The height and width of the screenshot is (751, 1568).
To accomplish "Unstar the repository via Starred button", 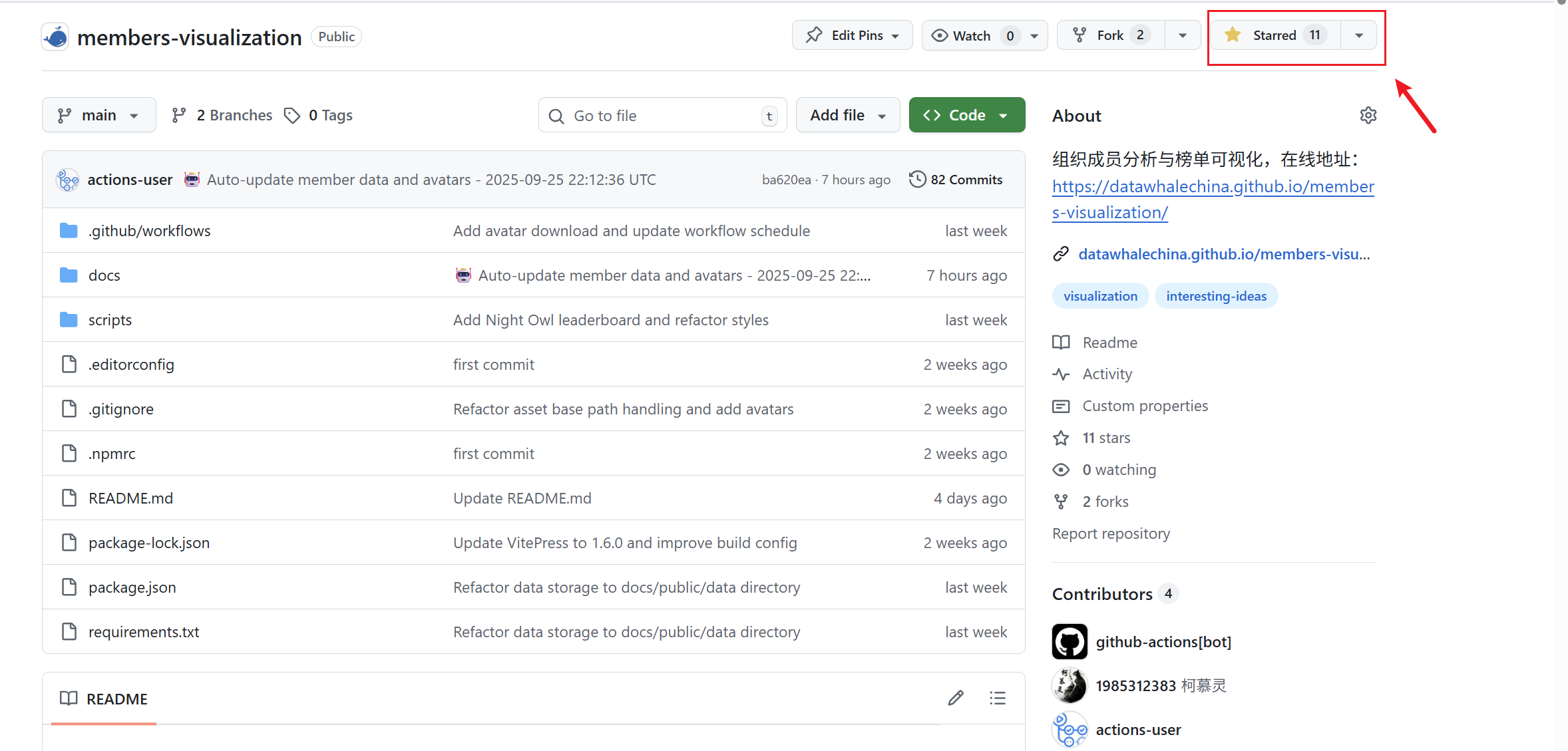I will click(1274, 35).
